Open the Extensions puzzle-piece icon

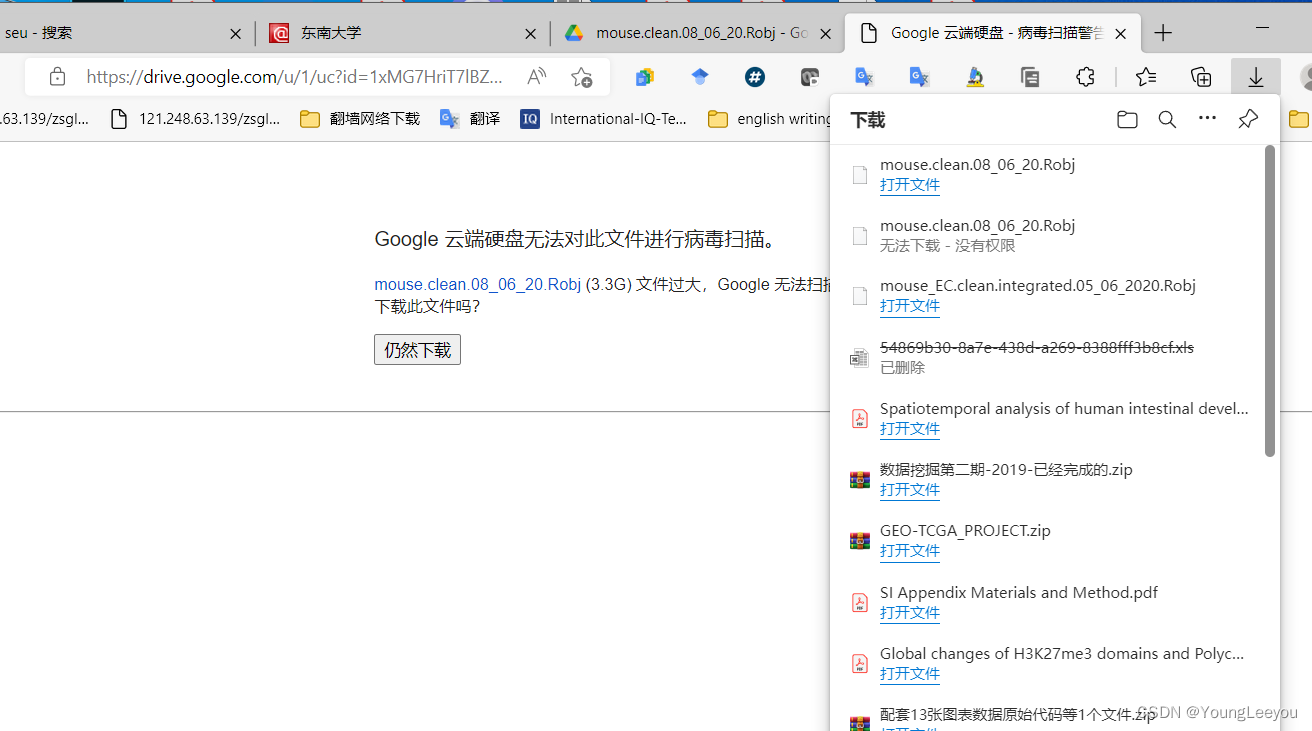tap(1085, 77)
